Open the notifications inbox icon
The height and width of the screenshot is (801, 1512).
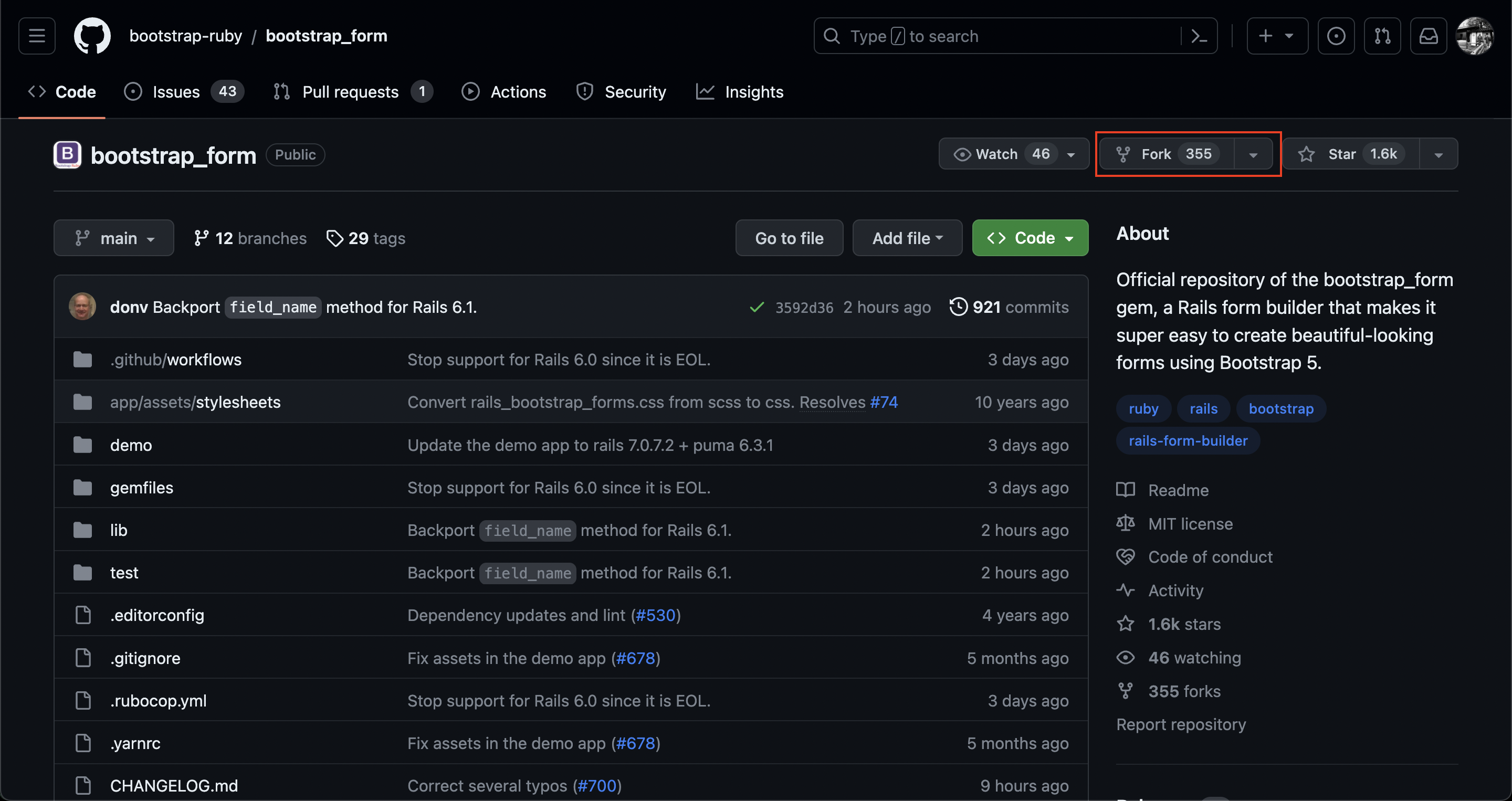tap(1428, 36)
